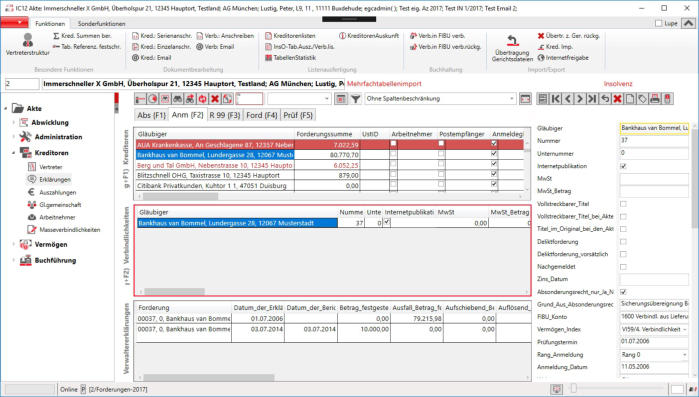Toggle Absonderungsrecht_nur_le_N checkbox

[x=623, y=292]
